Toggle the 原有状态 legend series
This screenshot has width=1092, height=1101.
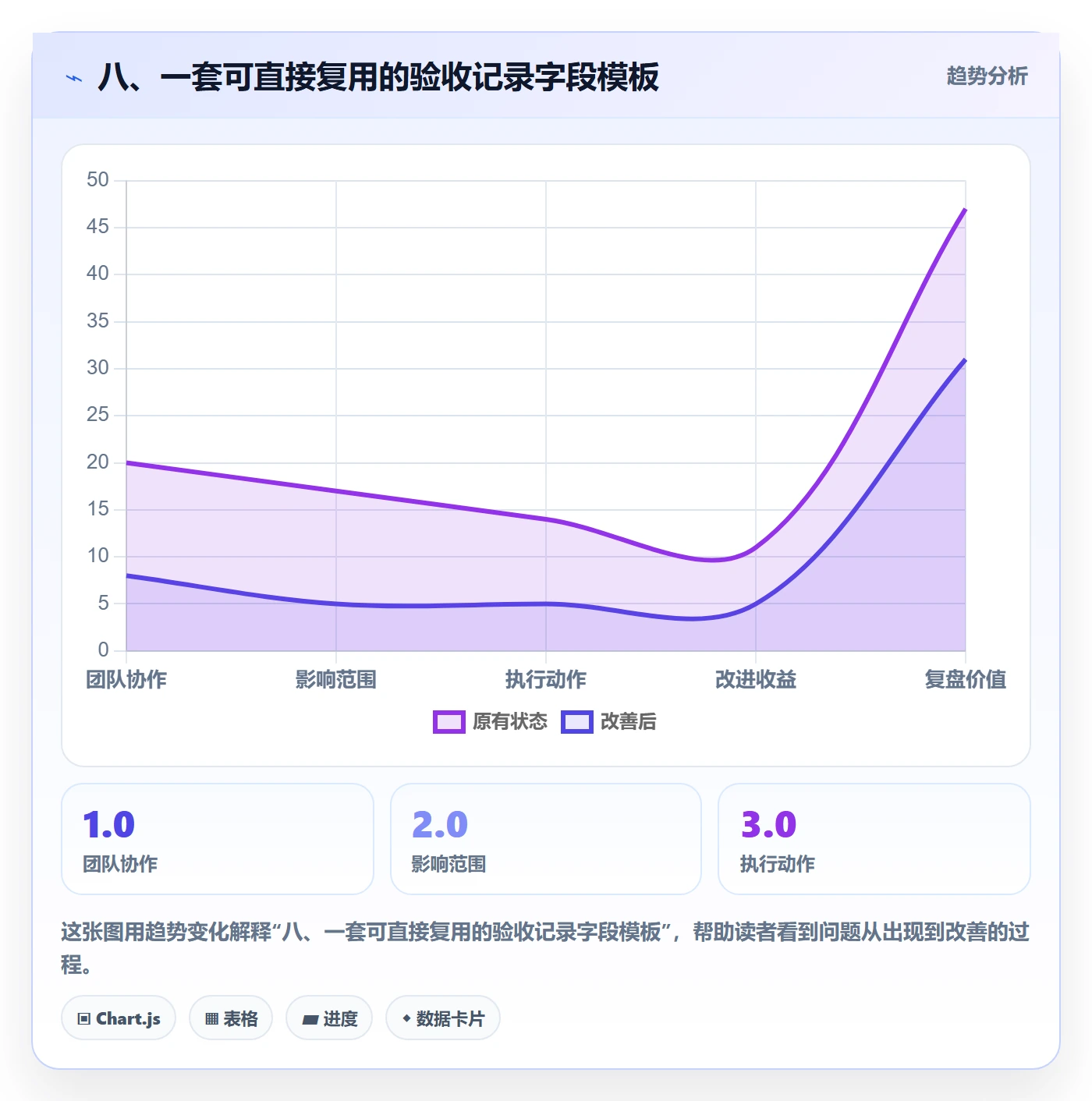point(490,721)
